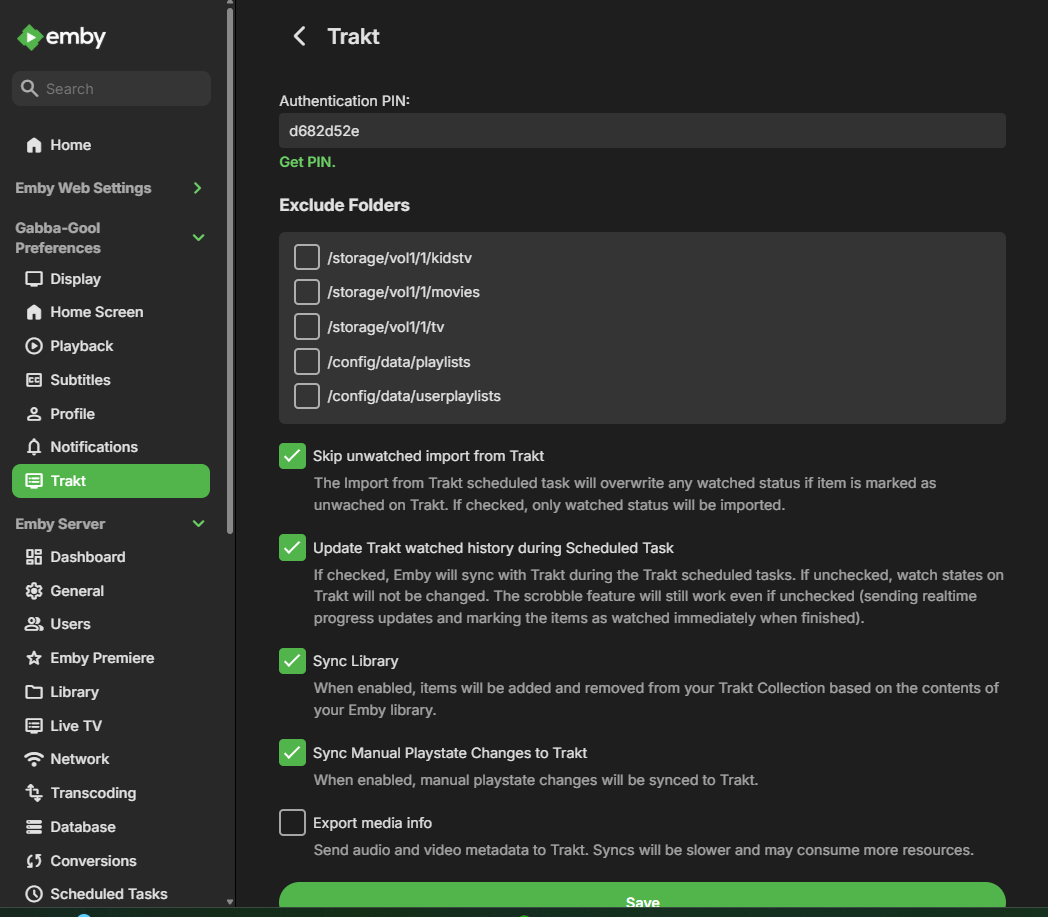Open Emby Premiere star icon
The width and height of the screenshot is (1048, 917).
34,658
